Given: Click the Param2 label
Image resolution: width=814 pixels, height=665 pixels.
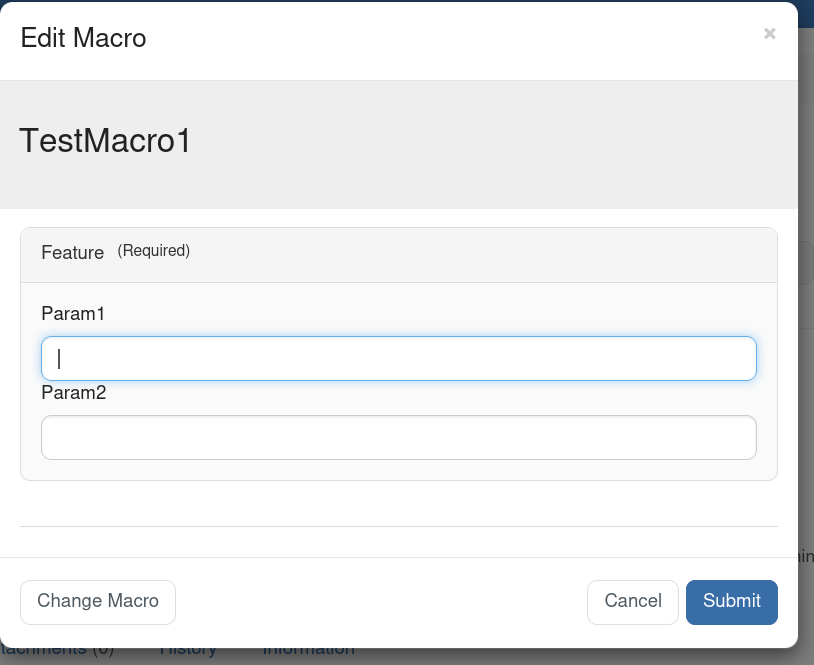Looking at the screenshot, I should (x=73, y=393).
